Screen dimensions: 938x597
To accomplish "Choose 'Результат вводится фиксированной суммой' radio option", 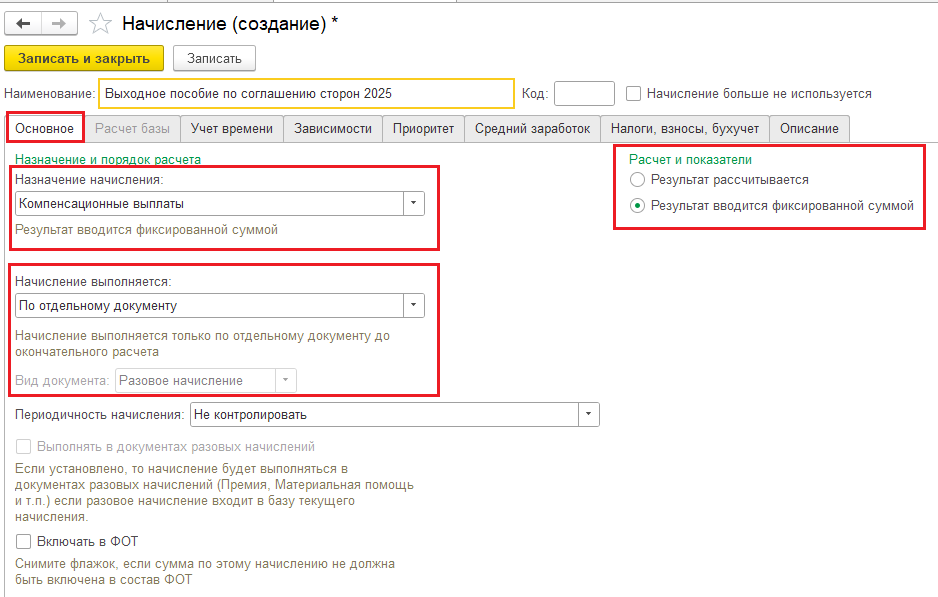I will (x=637, y=206).
